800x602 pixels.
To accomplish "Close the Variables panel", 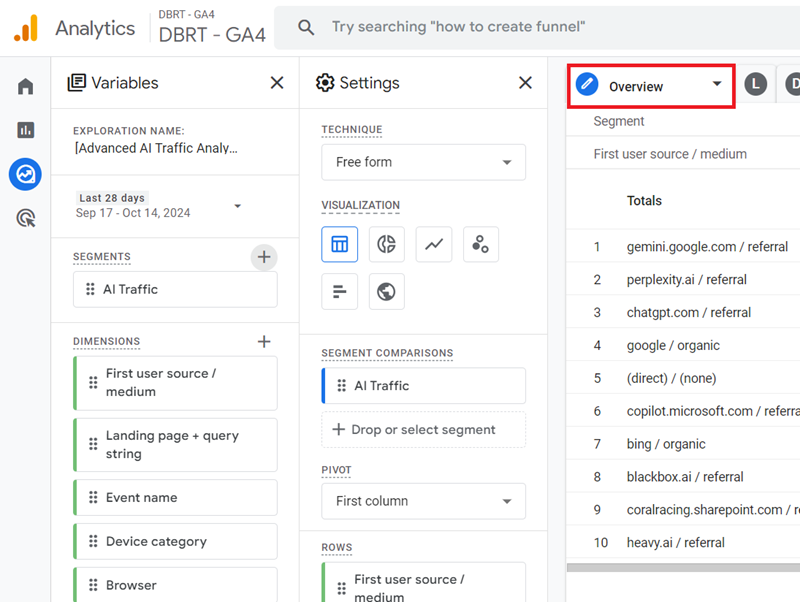I will 277,83.
